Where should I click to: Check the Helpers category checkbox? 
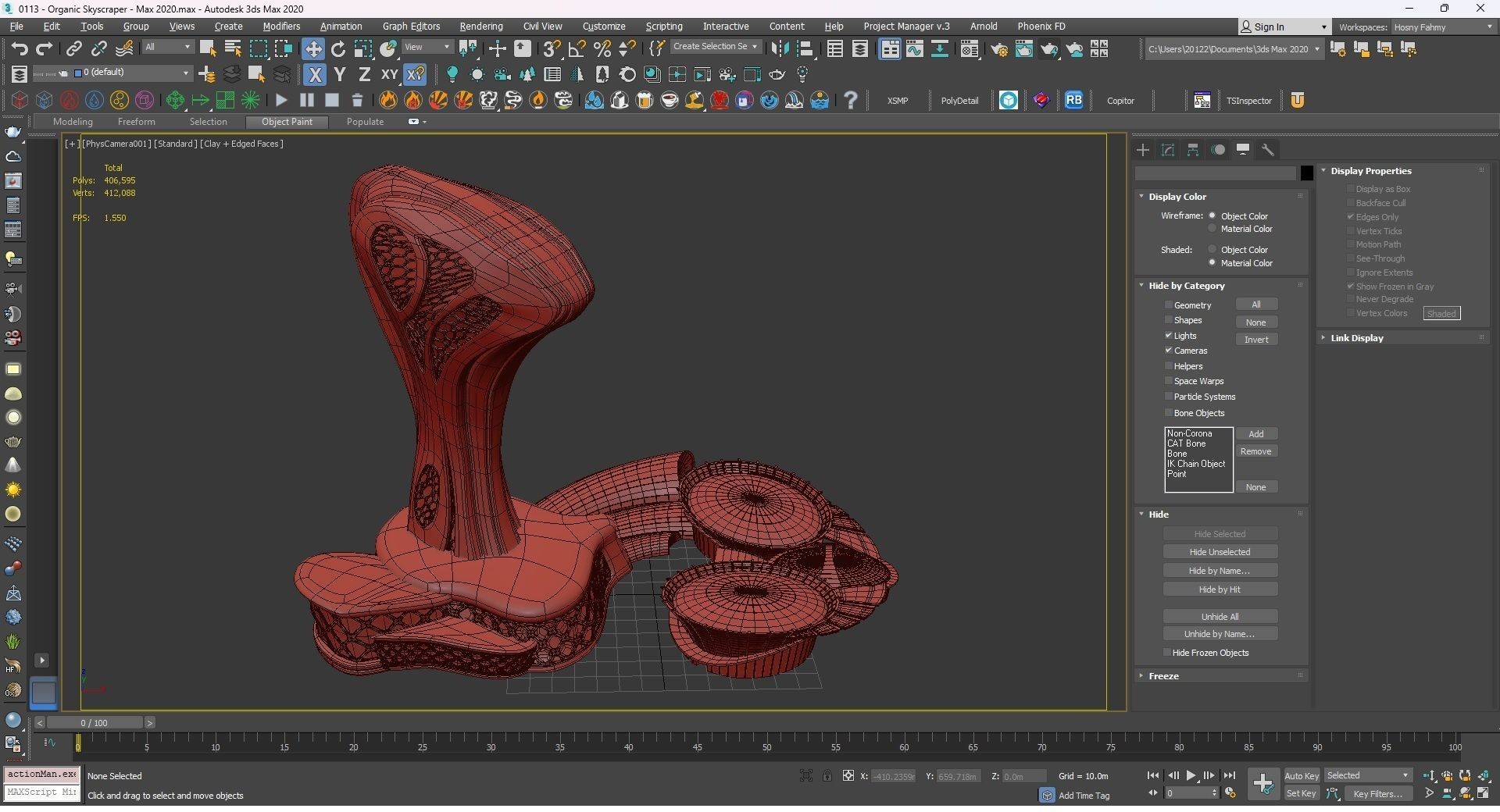tap(1169, 366)
